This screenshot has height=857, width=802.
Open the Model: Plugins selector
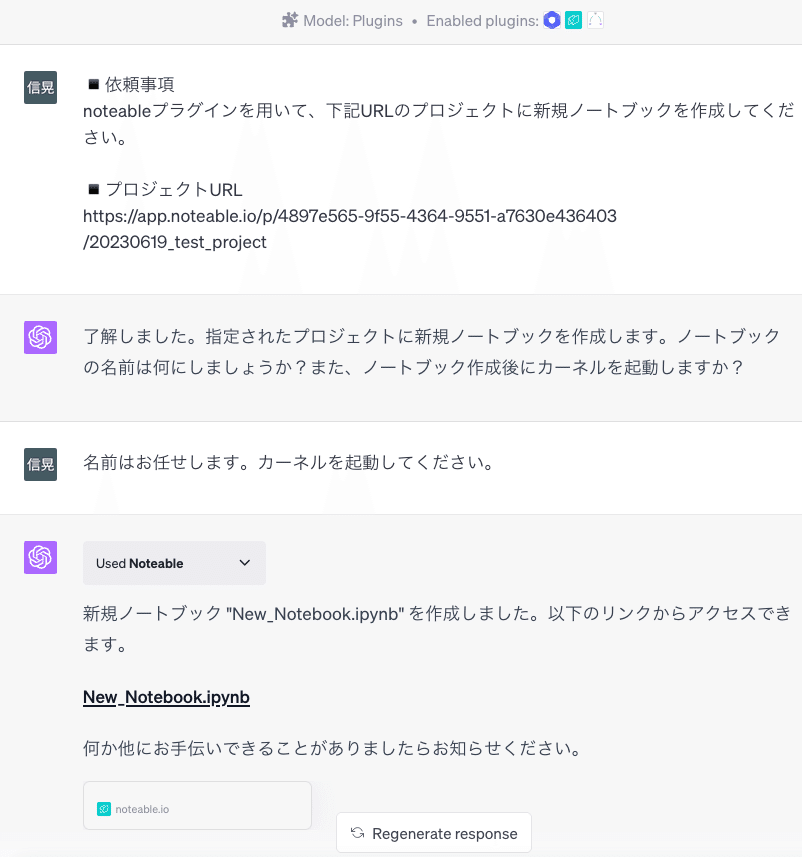[342, 19]
